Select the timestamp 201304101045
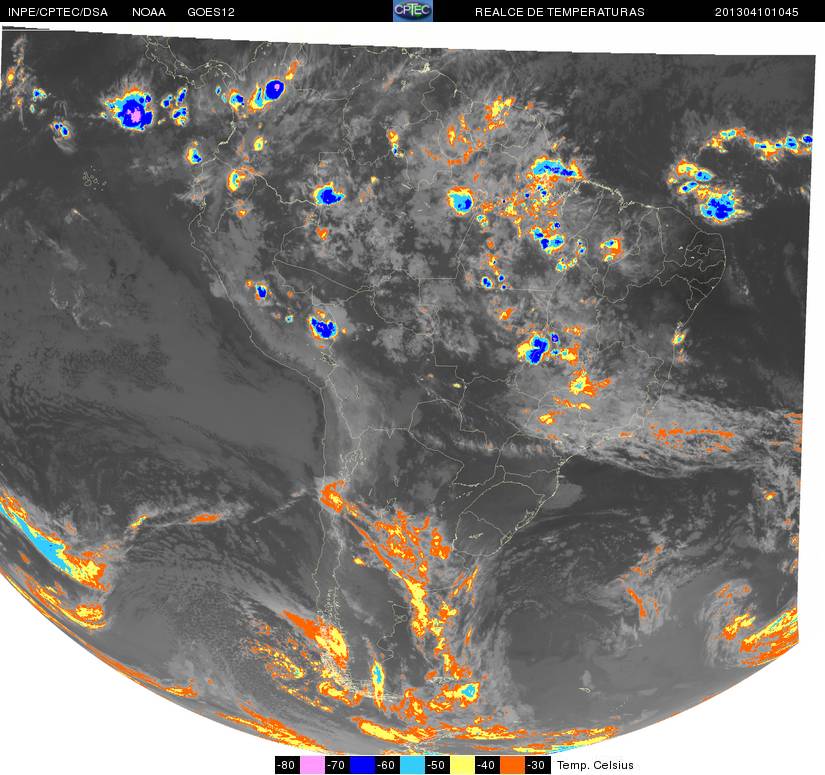Image resolution: width=825 pixels, height=775 pixels. (x=757, y=12)
